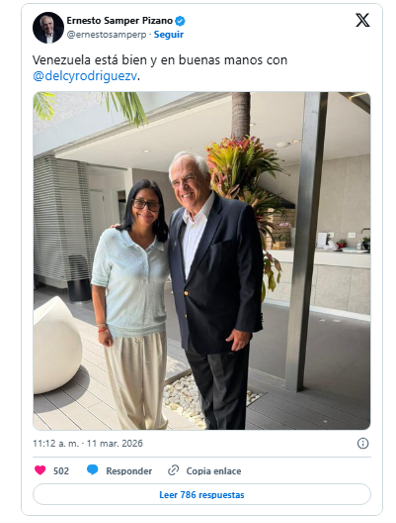The width and height of the screenshot is (396, 523).
Task: Click the tweet text about Venezuela
Action: point(160,68)
